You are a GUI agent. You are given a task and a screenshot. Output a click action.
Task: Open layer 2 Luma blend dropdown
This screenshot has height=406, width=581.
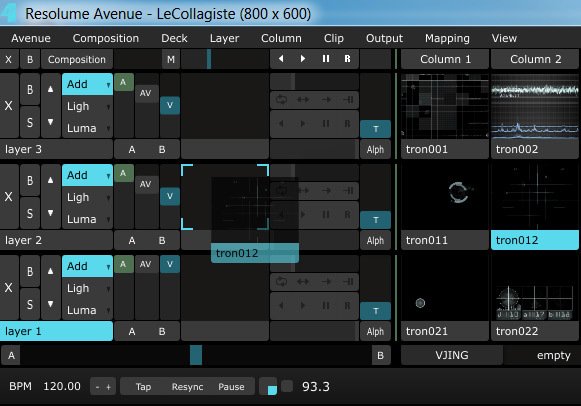pos(87,219)
